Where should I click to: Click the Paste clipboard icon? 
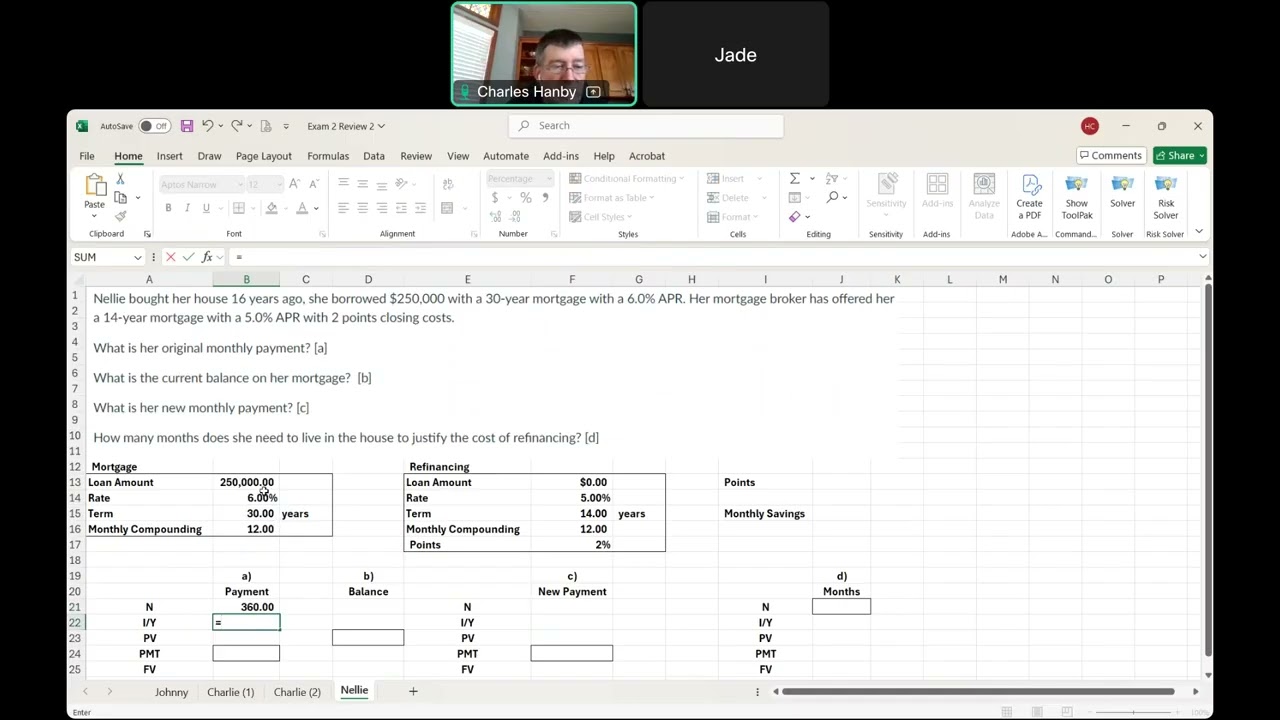pos(95,186)
